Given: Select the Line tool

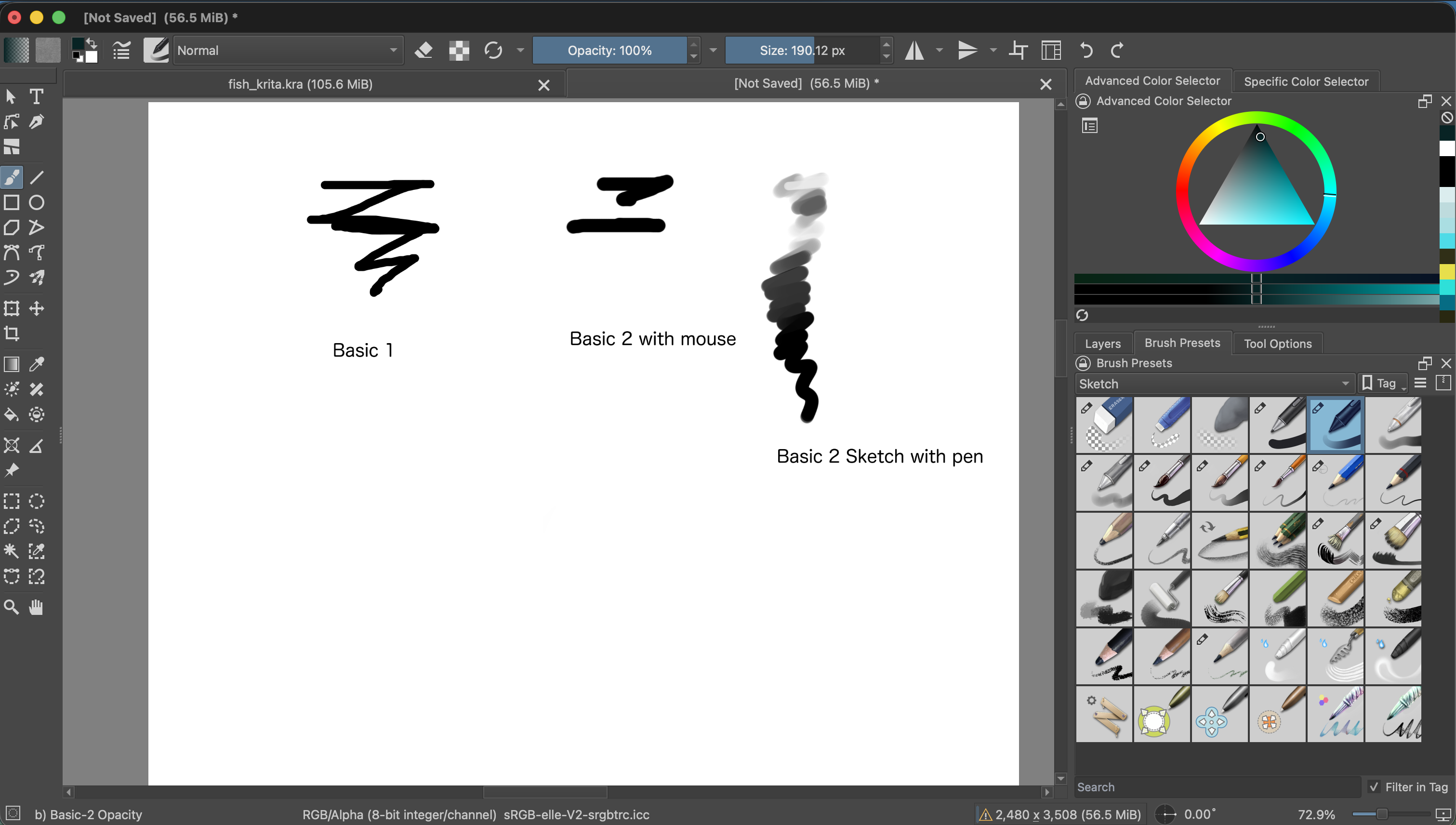Looking at the screenshot, I should pyautogui.click(x=37, y=177).
